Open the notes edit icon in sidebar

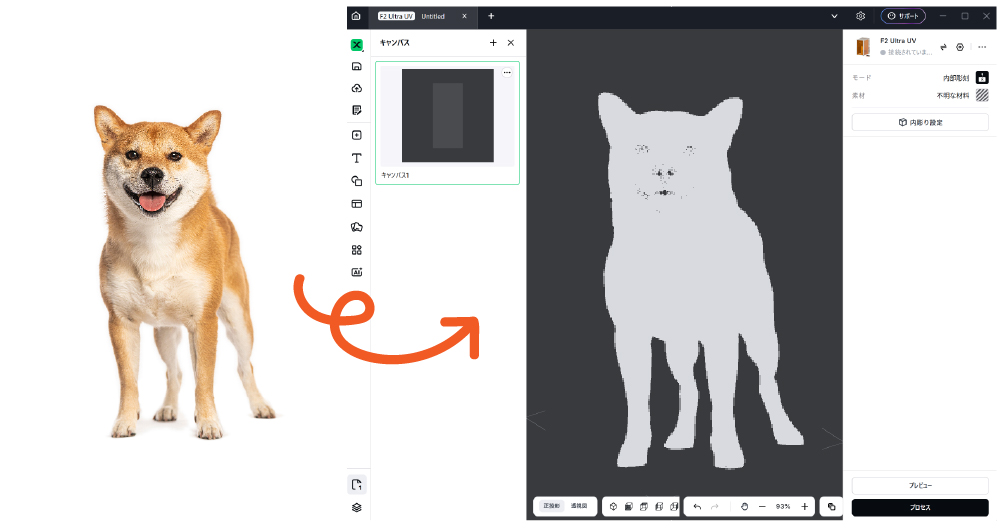(x=357, y=110)
